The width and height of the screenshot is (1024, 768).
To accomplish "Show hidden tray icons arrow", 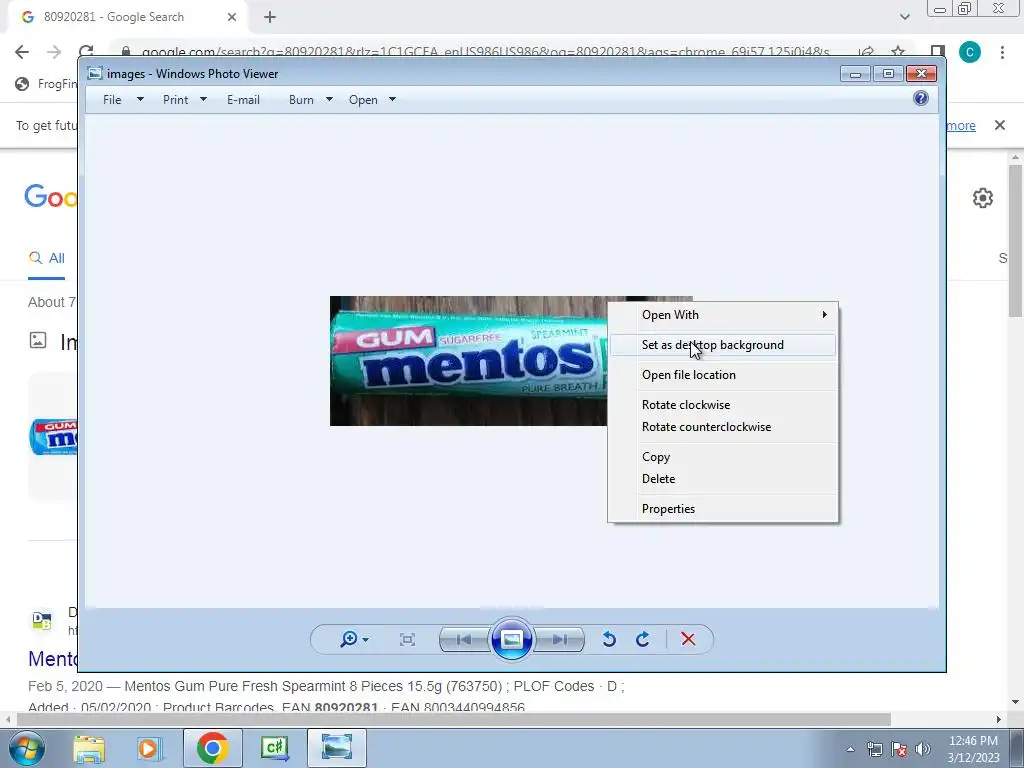I will (850, 749).
